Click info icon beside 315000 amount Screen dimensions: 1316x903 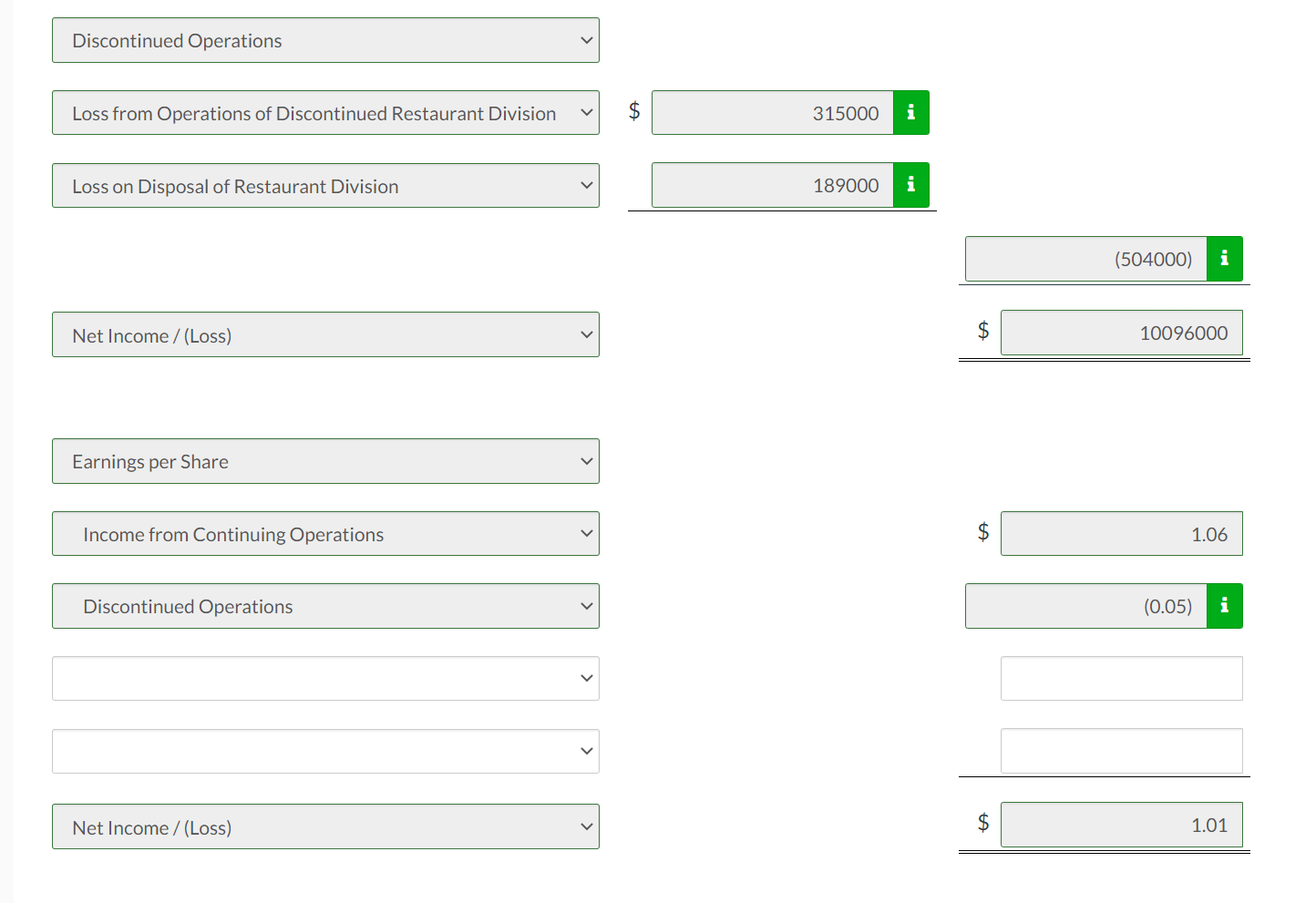(910, 113)
